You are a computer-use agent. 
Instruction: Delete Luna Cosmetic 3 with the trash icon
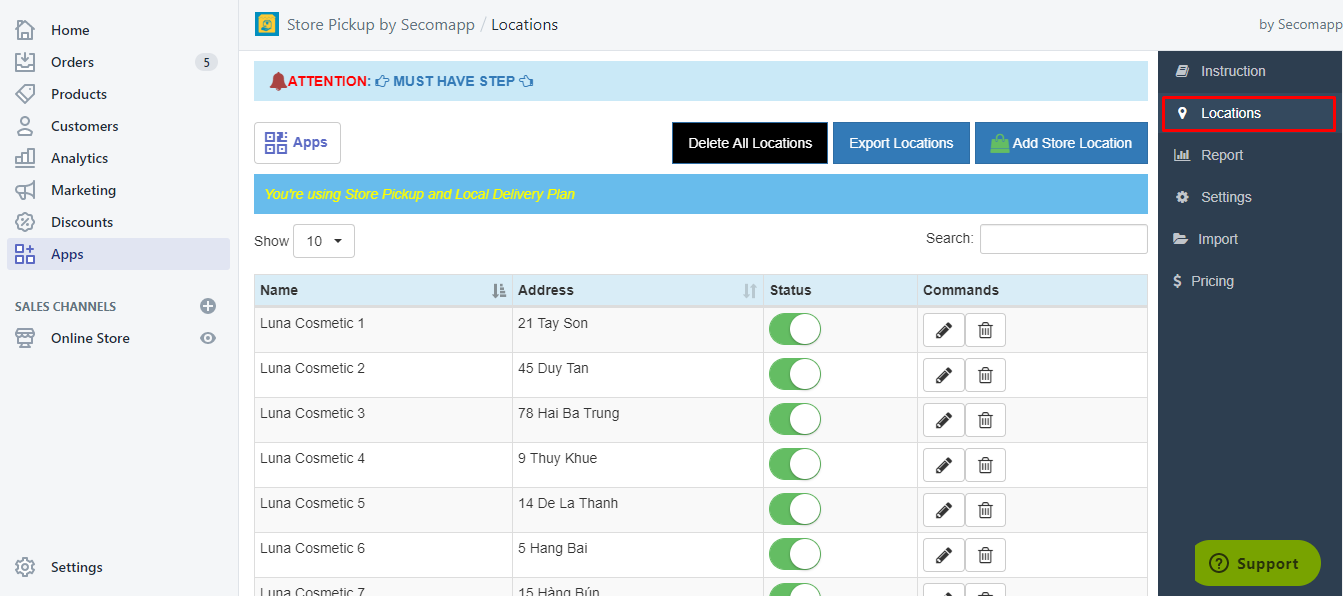coord(985,420)
